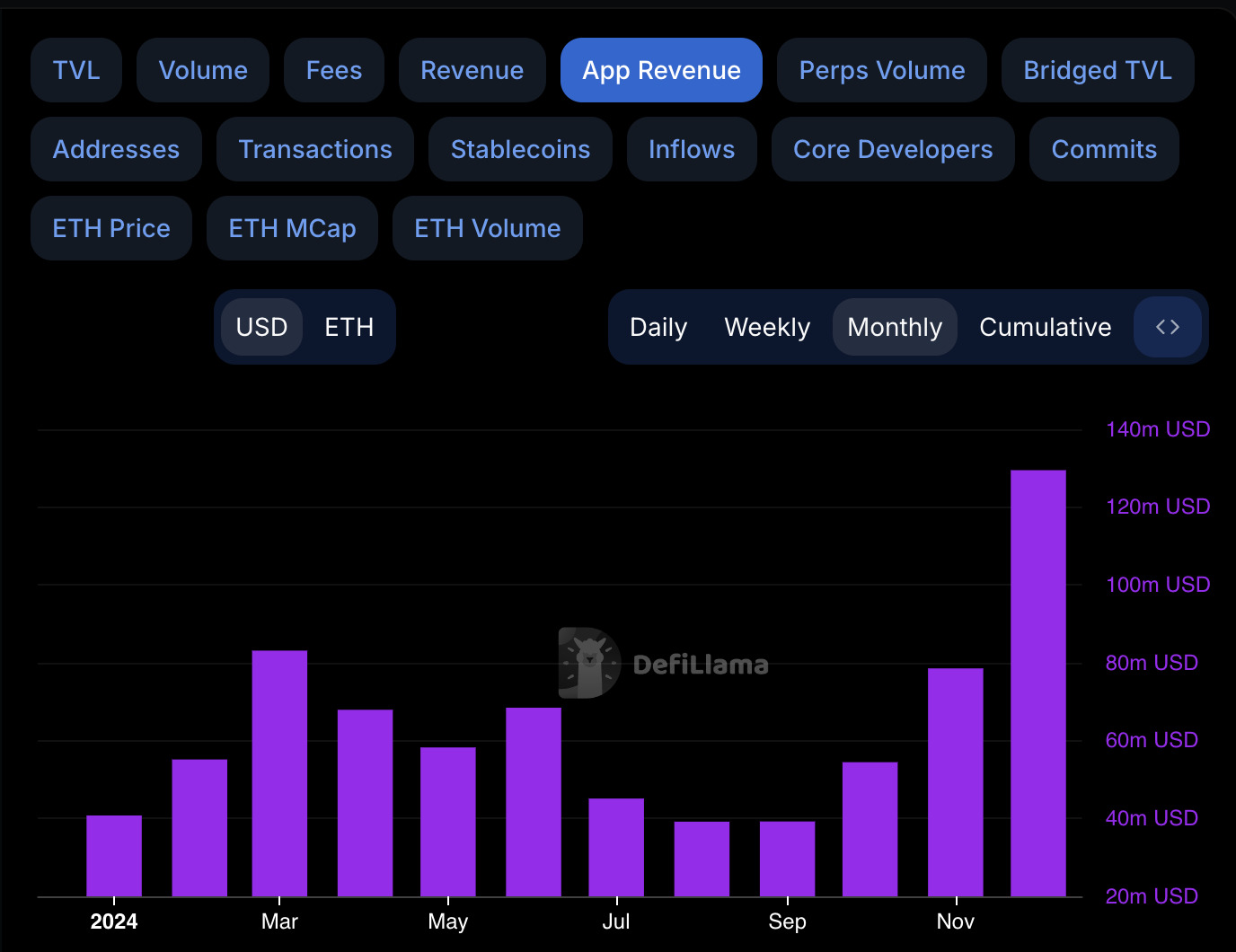Viewport: 1236px width, 952px height.
Task: Show the Bridged TVL chart
Action: click(1097, 69)
